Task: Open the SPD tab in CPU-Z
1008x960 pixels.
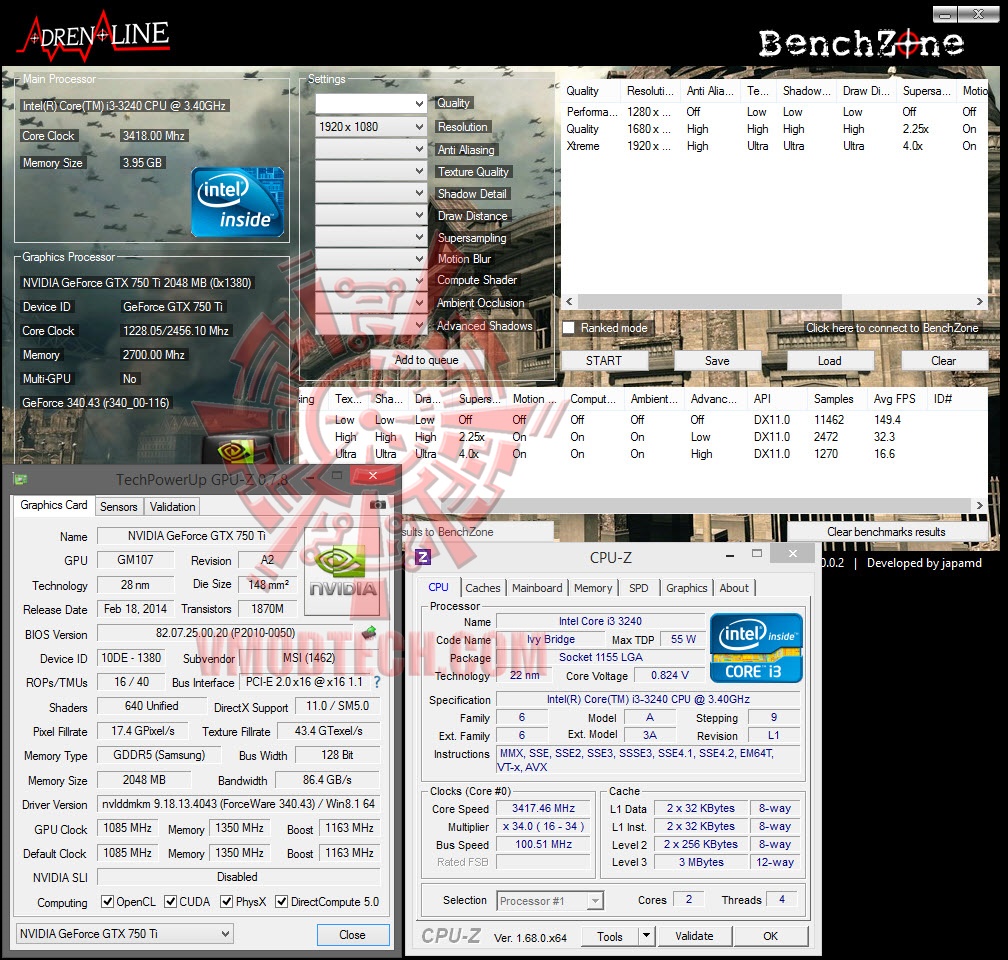Action: pos(638,588)
